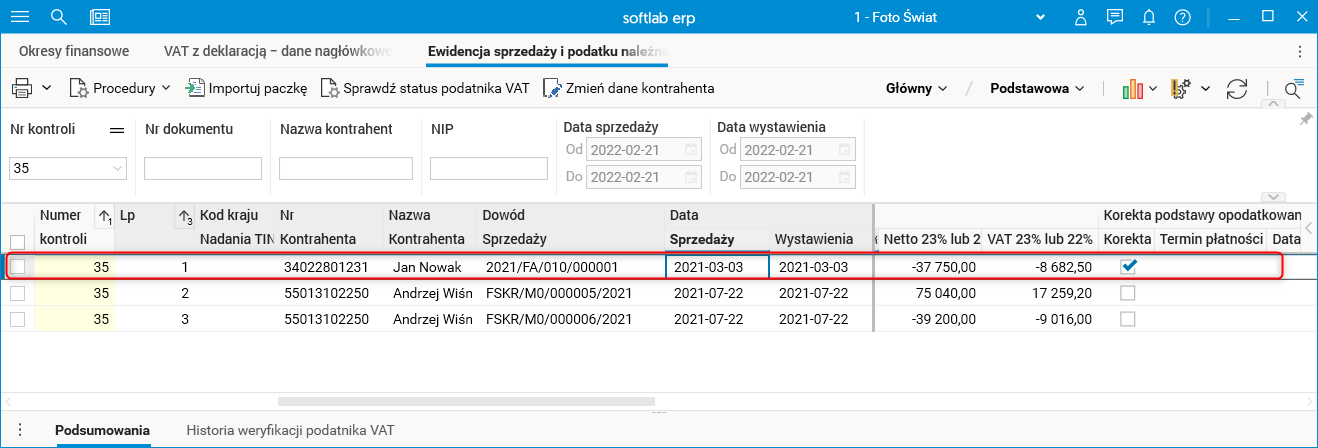
Task: Open the Historia weryfikacji podatnika VAT tab
Action: [290, 431]
